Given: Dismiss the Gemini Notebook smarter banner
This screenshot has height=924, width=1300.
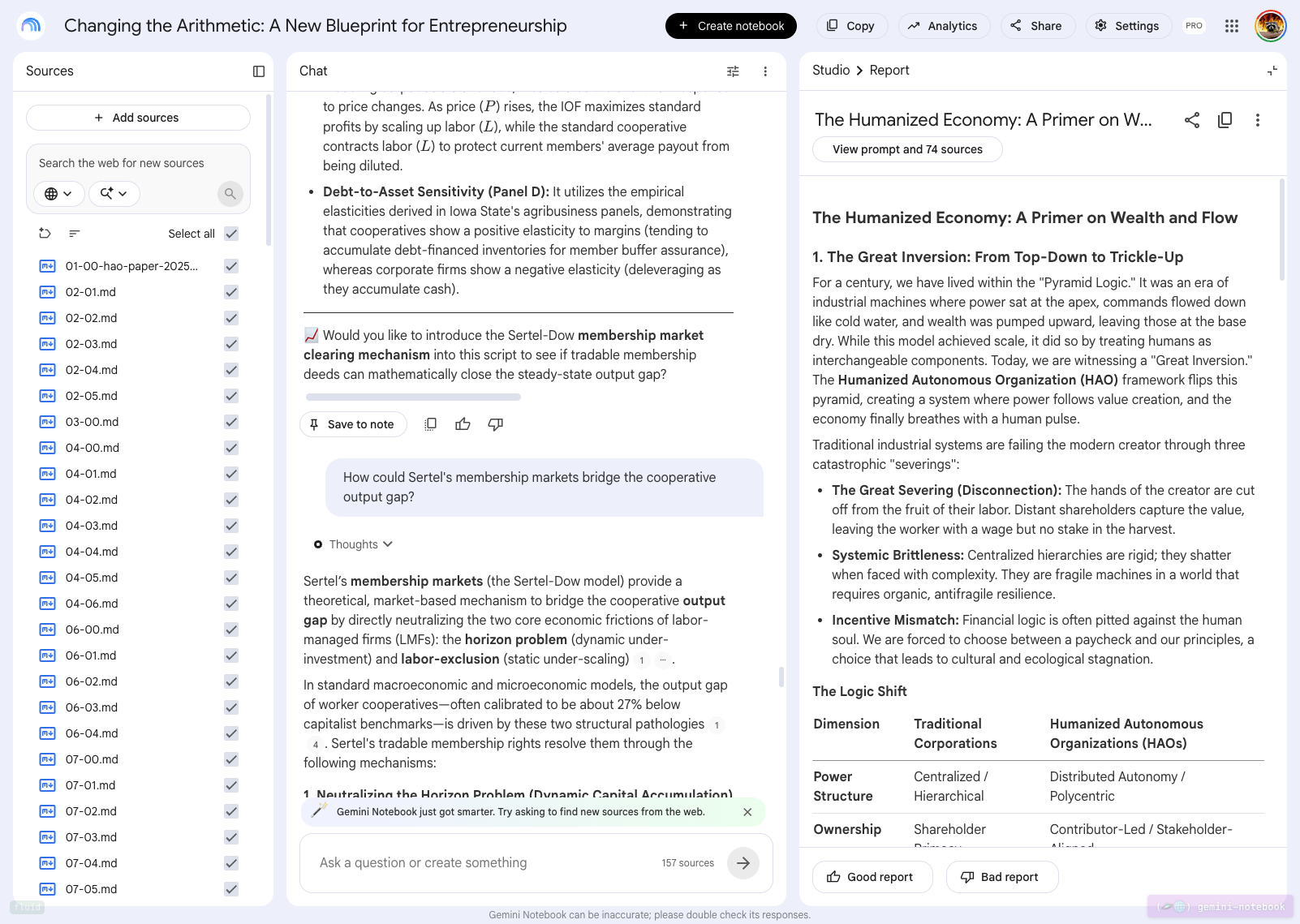Looking at the screenshot, I should coord(747,812).
